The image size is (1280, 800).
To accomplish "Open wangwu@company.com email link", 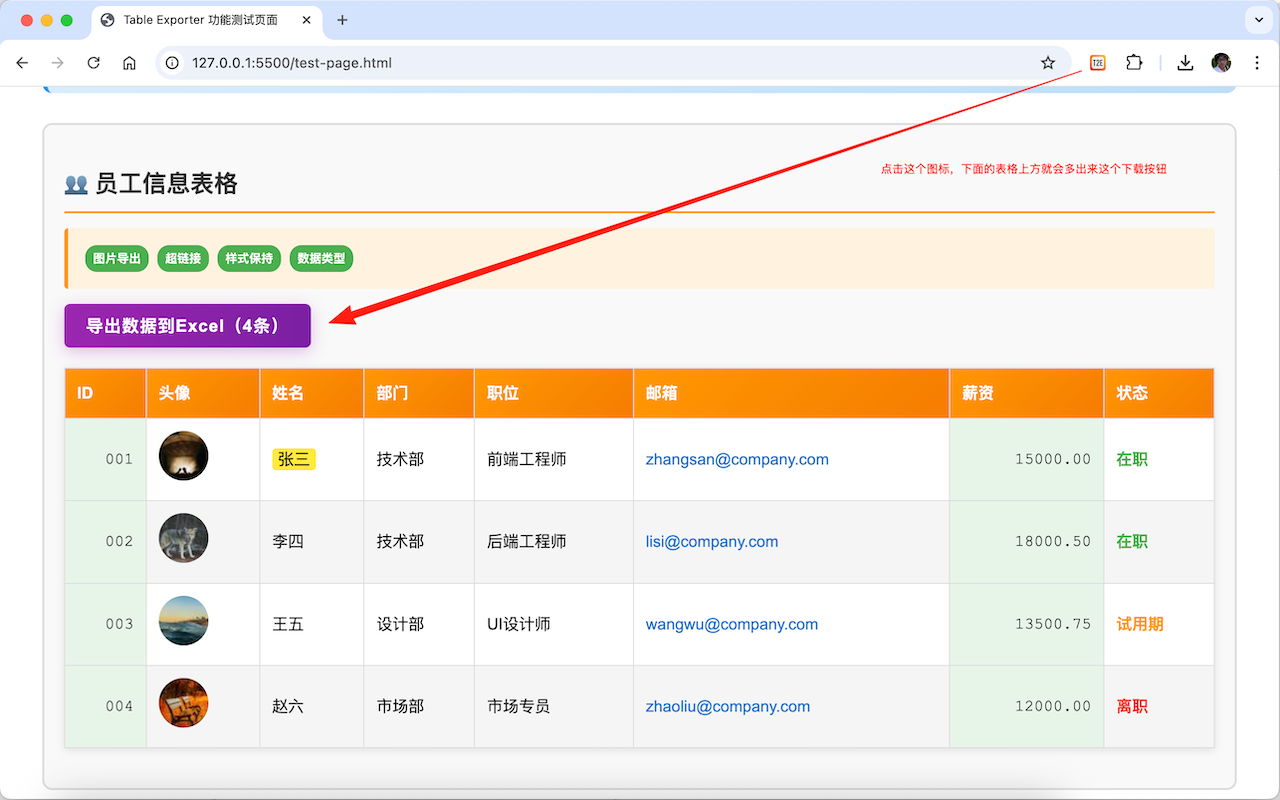I will pyautogui.click(x=731, y=624).
